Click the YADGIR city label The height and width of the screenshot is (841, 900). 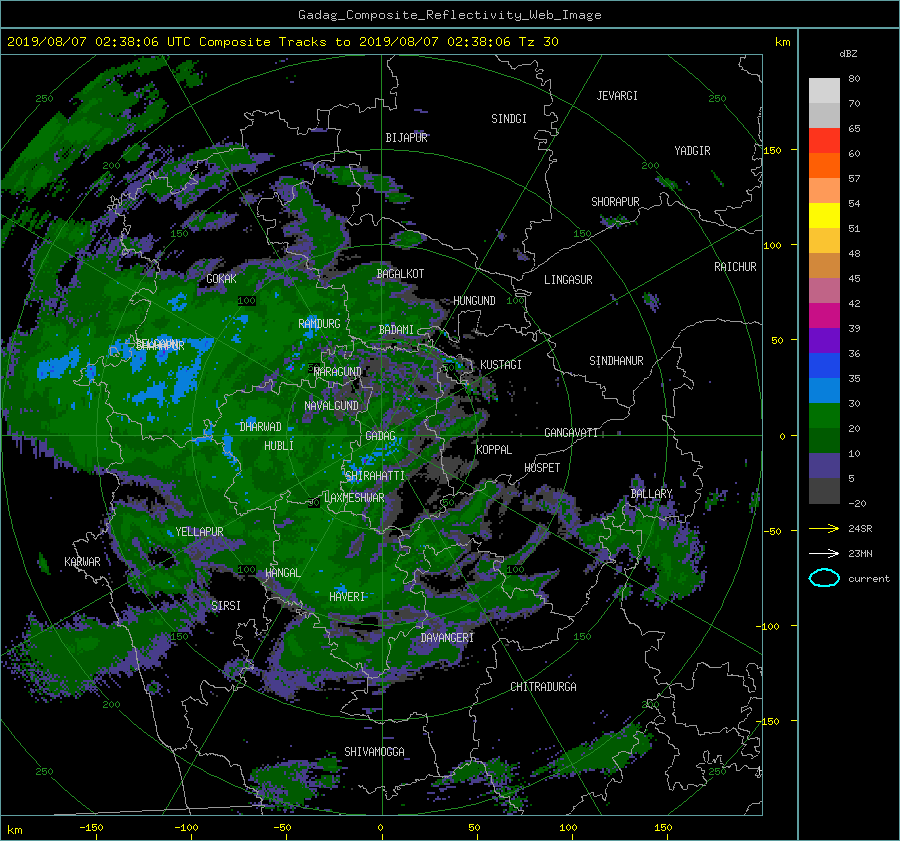(x=692, y=151)
